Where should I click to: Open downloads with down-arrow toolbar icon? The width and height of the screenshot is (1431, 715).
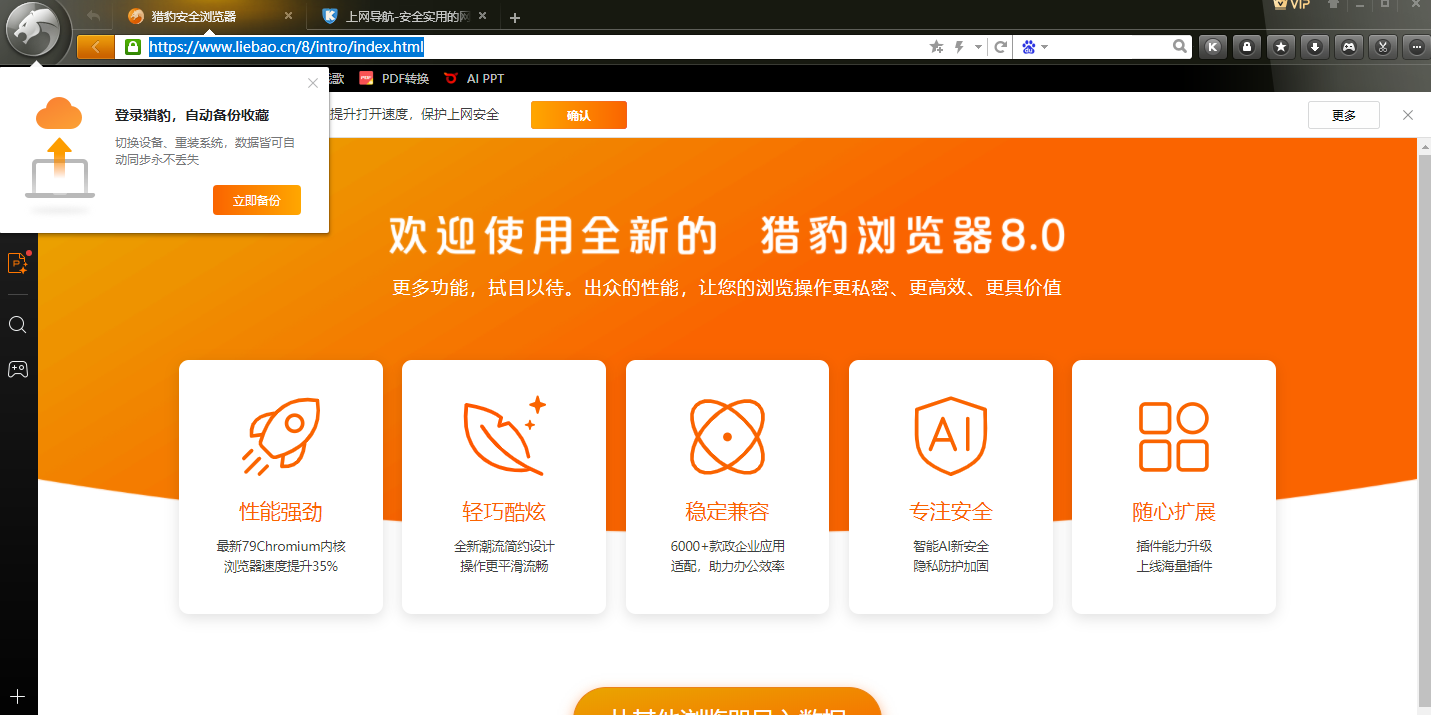(x=1315, y=46)
